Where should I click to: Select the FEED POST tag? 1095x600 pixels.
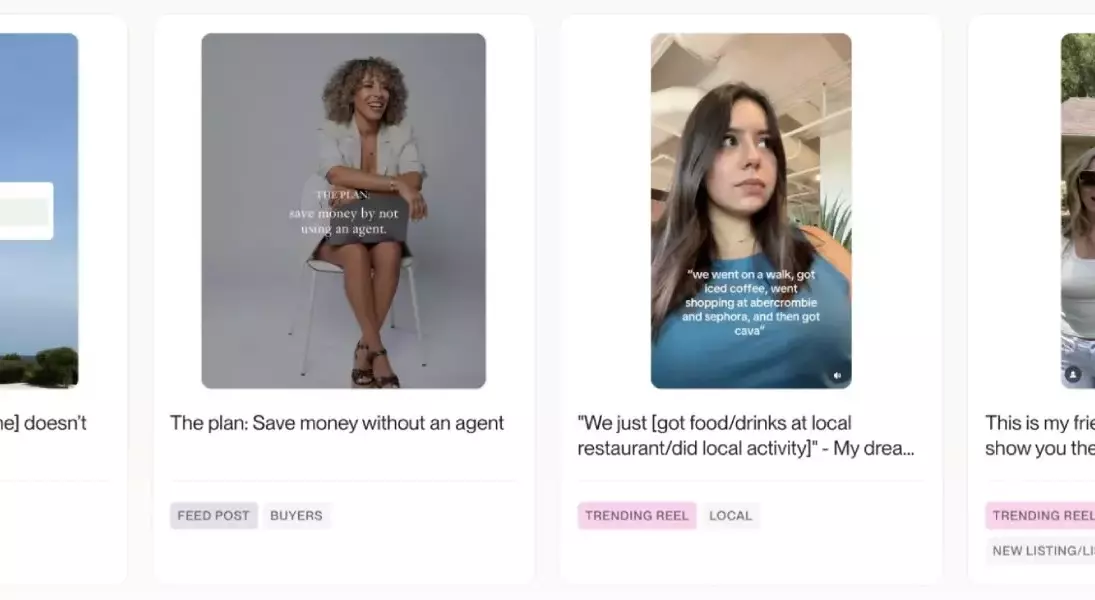click(214, 515)
